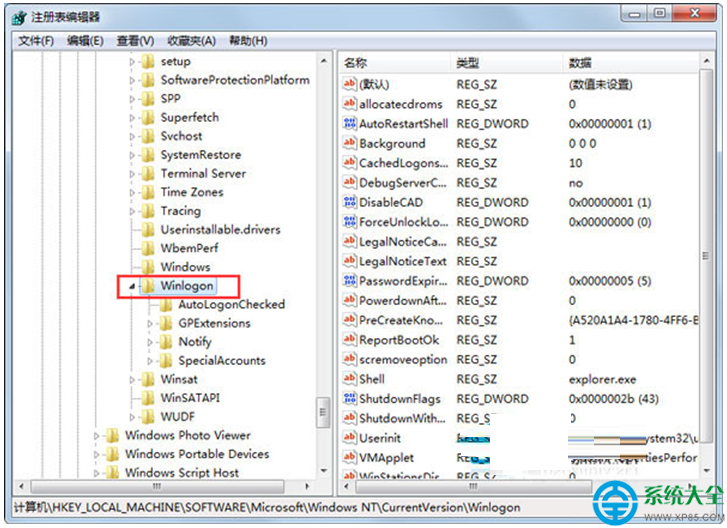
Task: Open the 文件(F) menu
Action: point(36,41)
